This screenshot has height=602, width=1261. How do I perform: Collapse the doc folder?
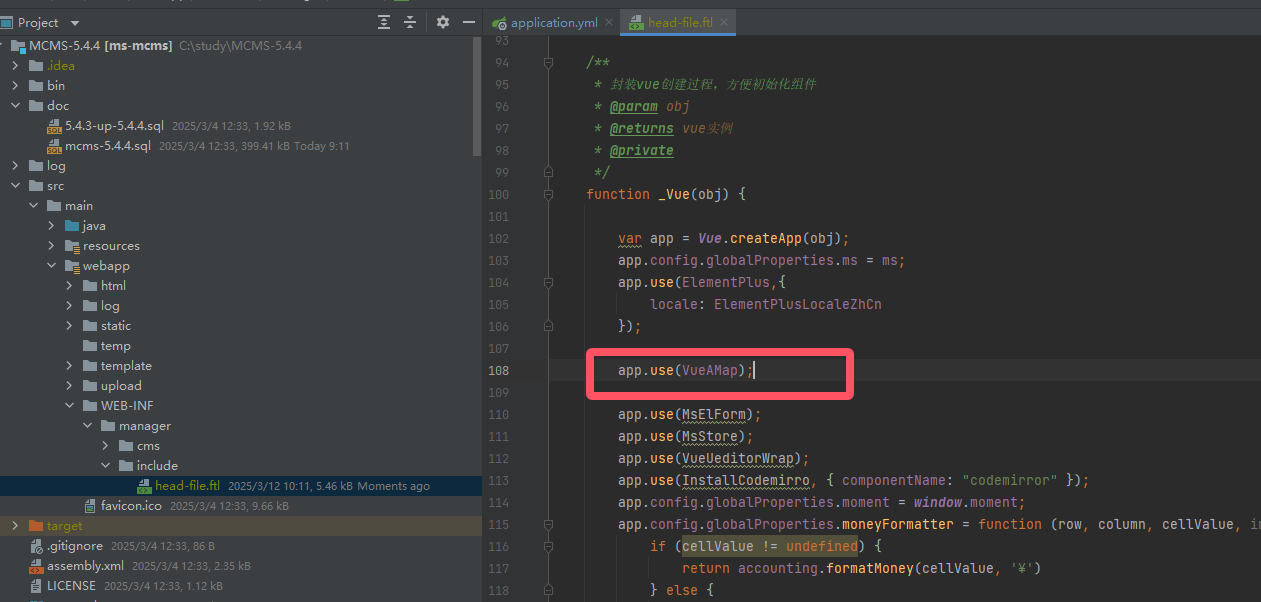pos(16,106)
